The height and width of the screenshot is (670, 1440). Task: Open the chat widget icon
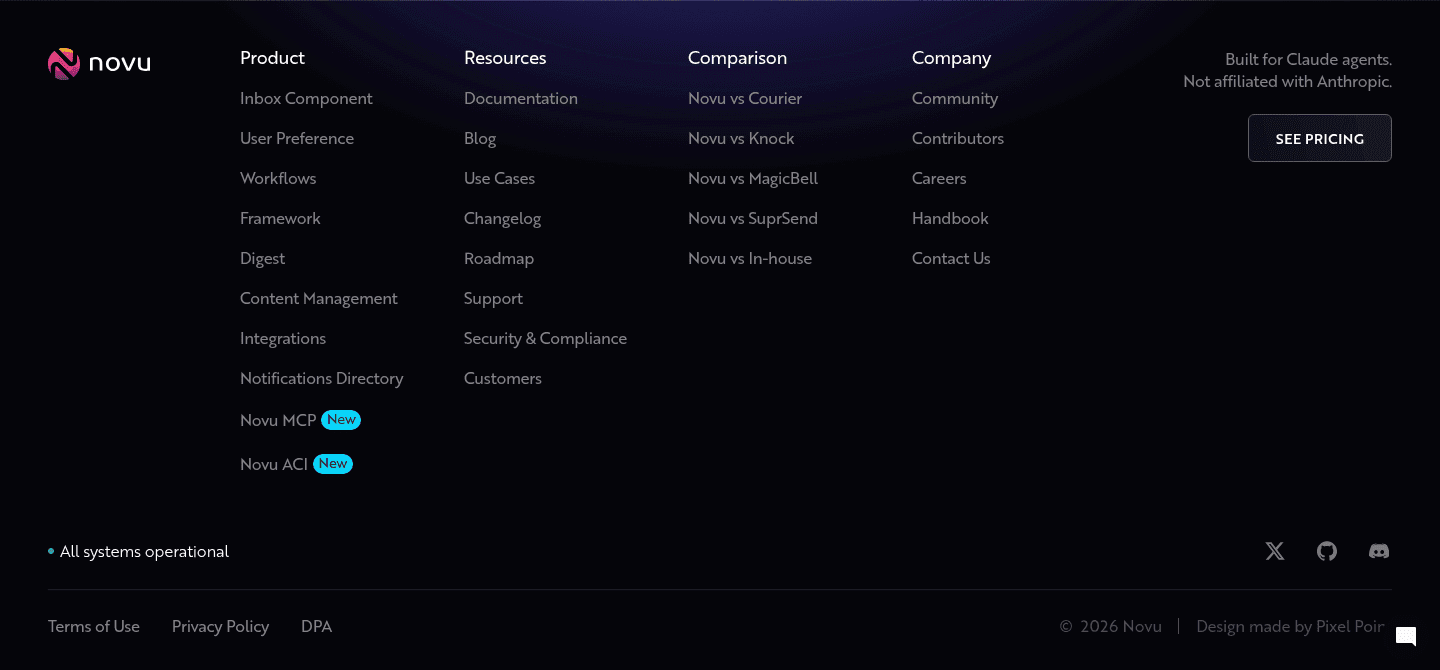(1406, 636)
